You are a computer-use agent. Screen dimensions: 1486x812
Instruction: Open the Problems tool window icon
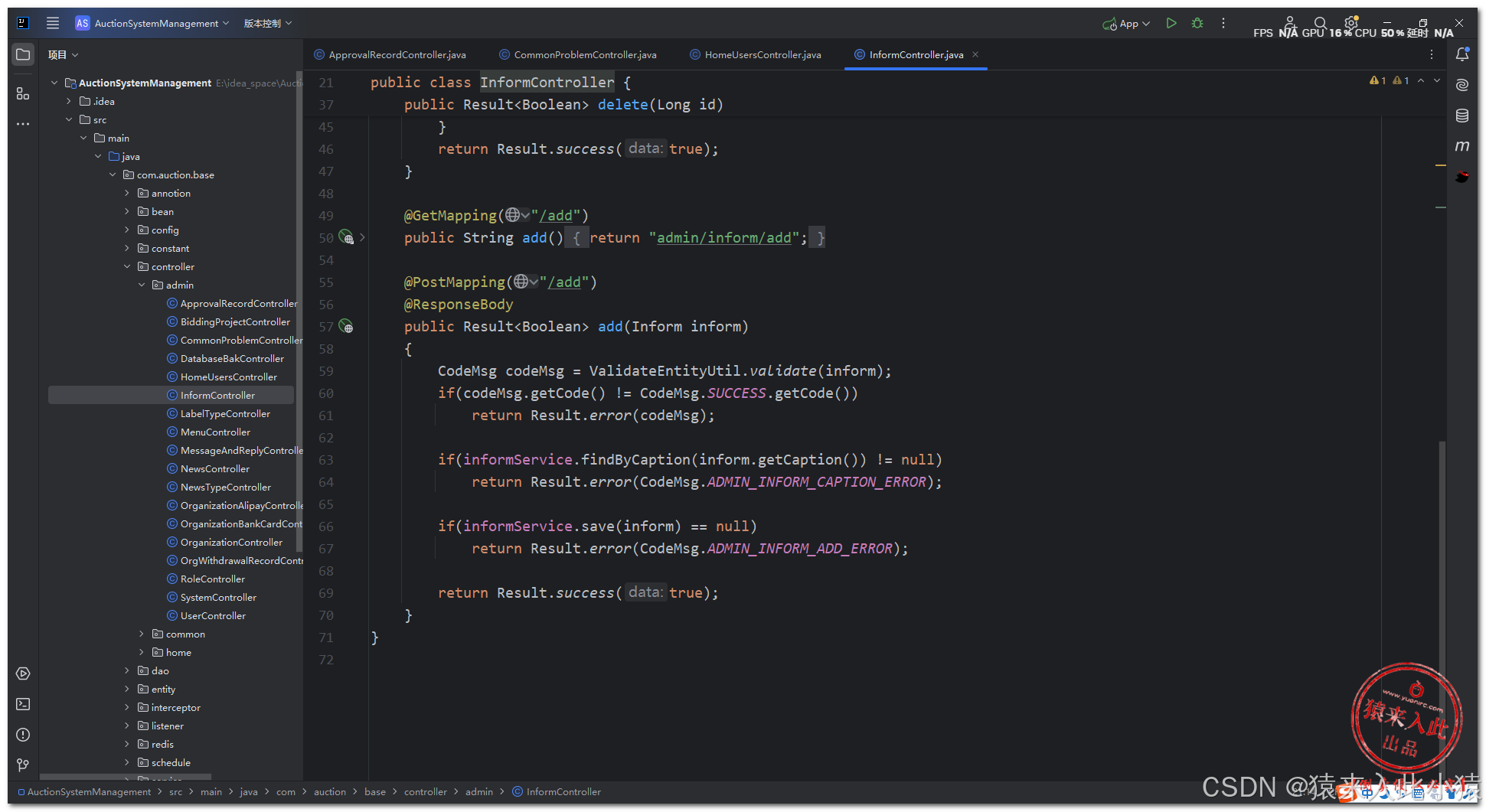(x=23, y=735)
